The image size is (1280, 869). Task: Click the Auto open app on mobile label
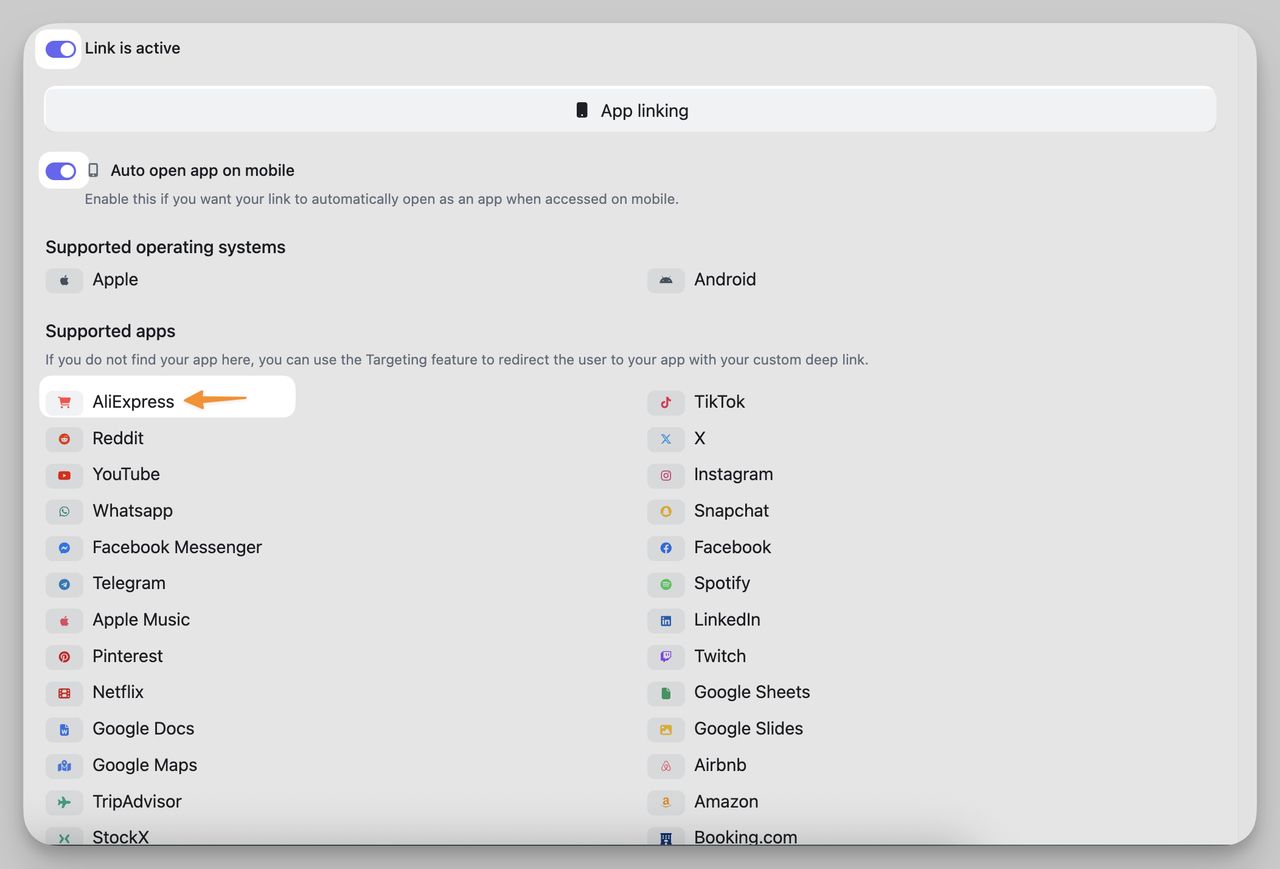(202, 170)
